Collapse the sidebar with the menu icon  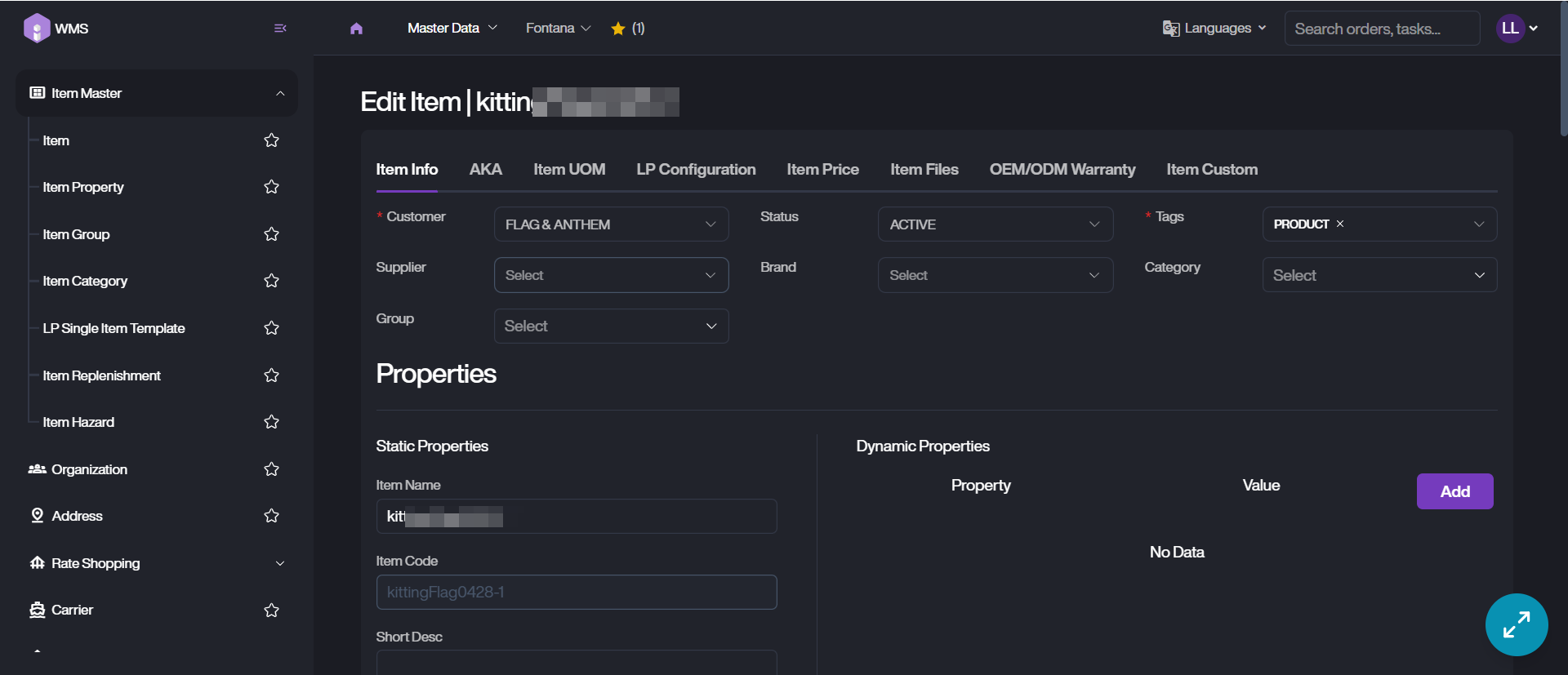(x=280, y=29)
